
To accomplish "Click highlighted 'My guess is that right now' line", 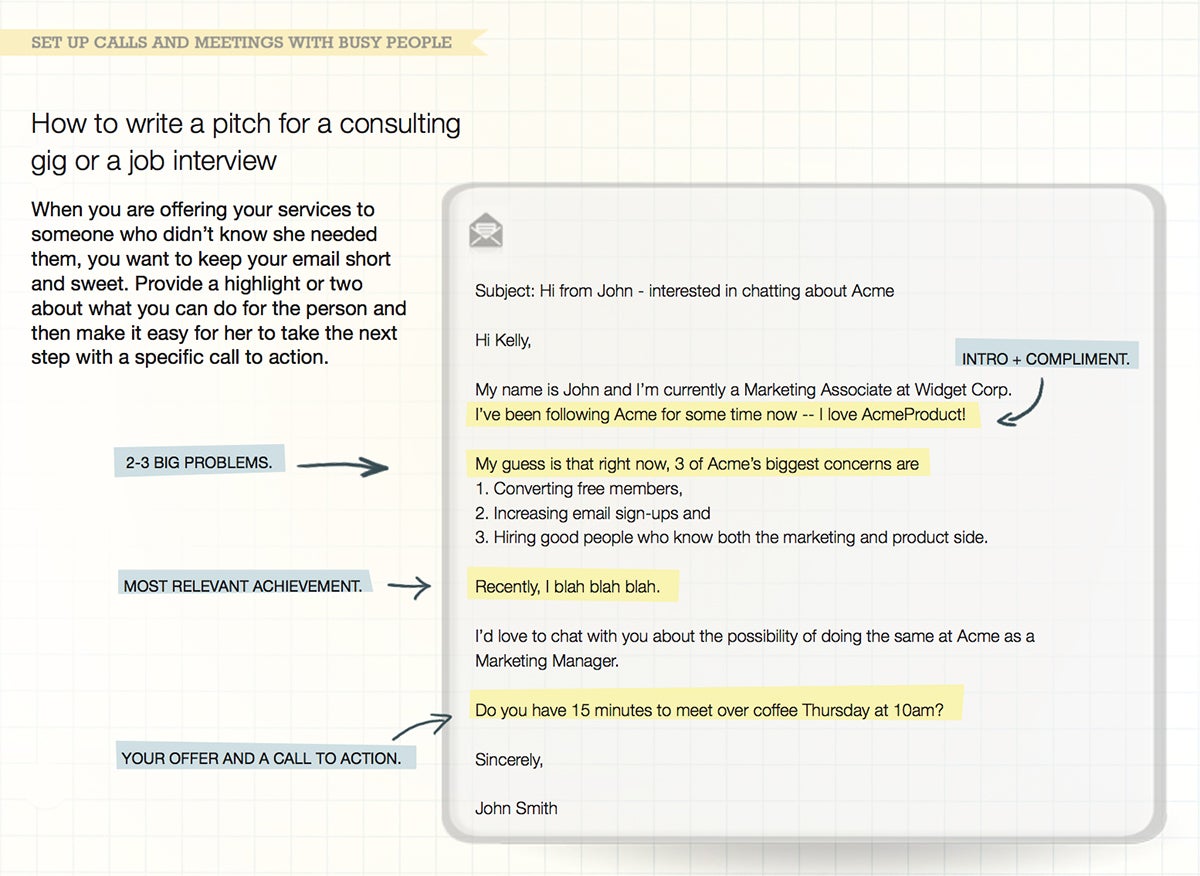I will (x=696, y=464).
